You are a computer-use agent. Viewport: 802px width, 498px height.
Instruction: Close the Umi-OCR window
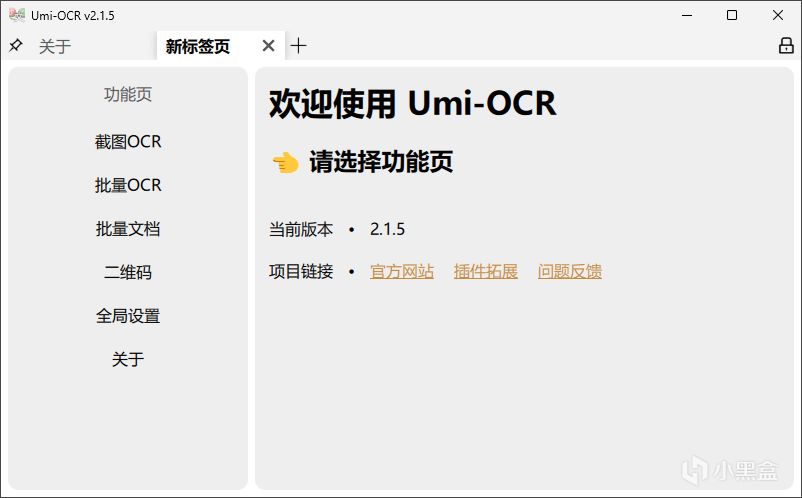777,15
